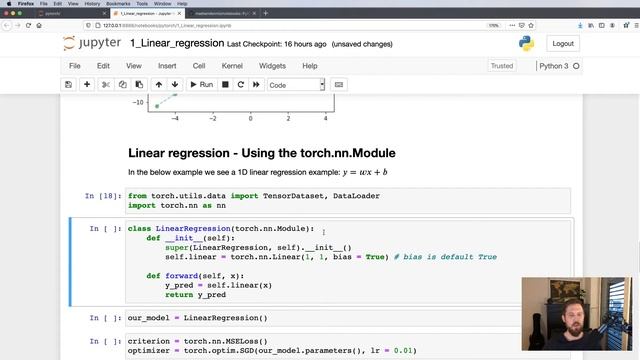
Task: Copy selected cells icon
Action: (122, 84)
